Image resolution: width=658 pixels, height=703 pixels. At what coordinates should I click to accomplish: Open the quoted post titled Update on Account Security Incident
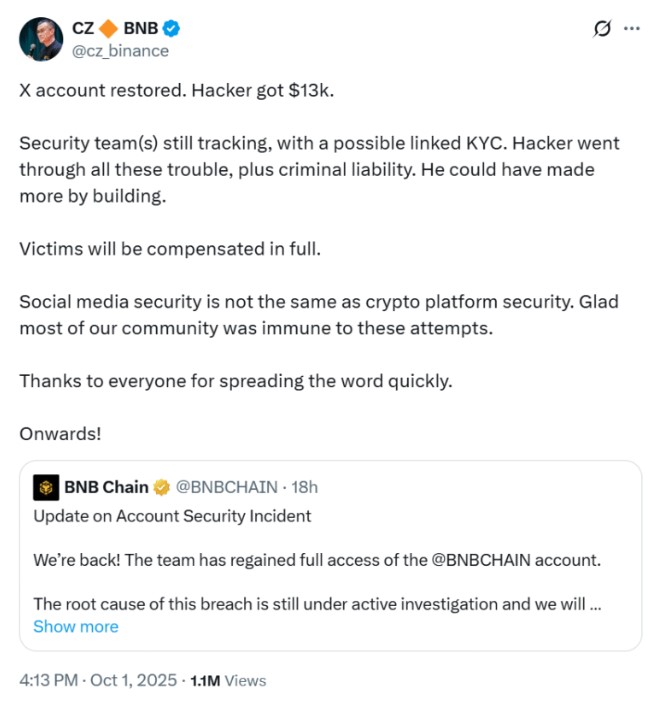click(172, 516)
